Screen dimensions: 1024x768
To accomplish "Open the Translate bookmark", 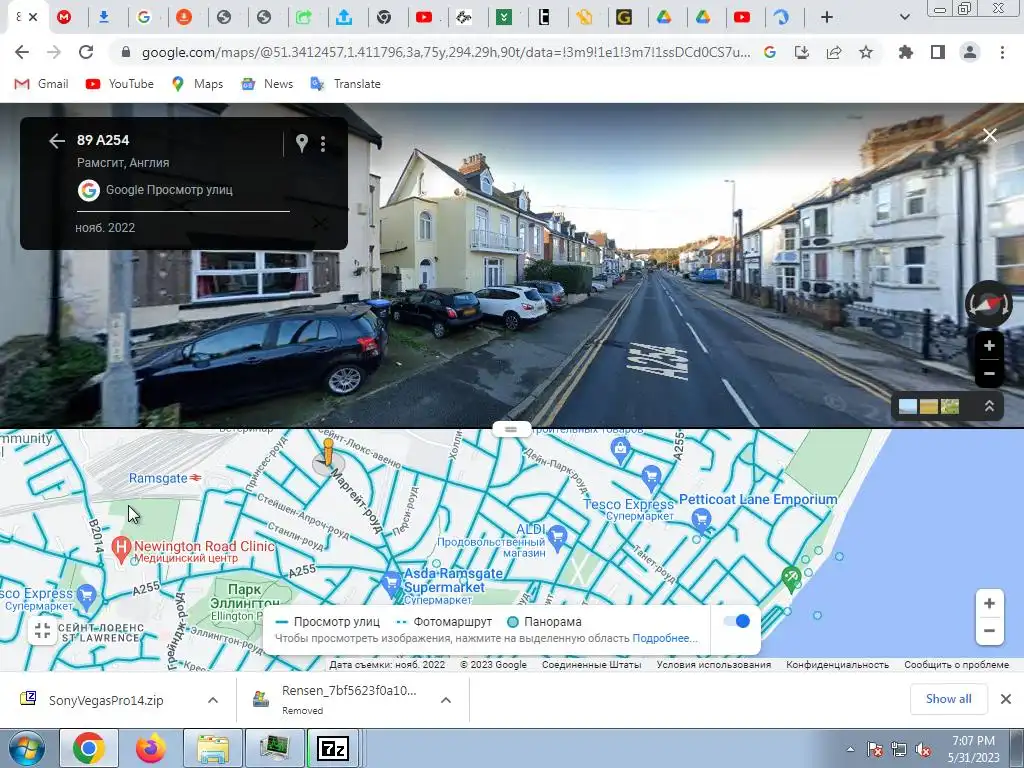I will [345, 84].
